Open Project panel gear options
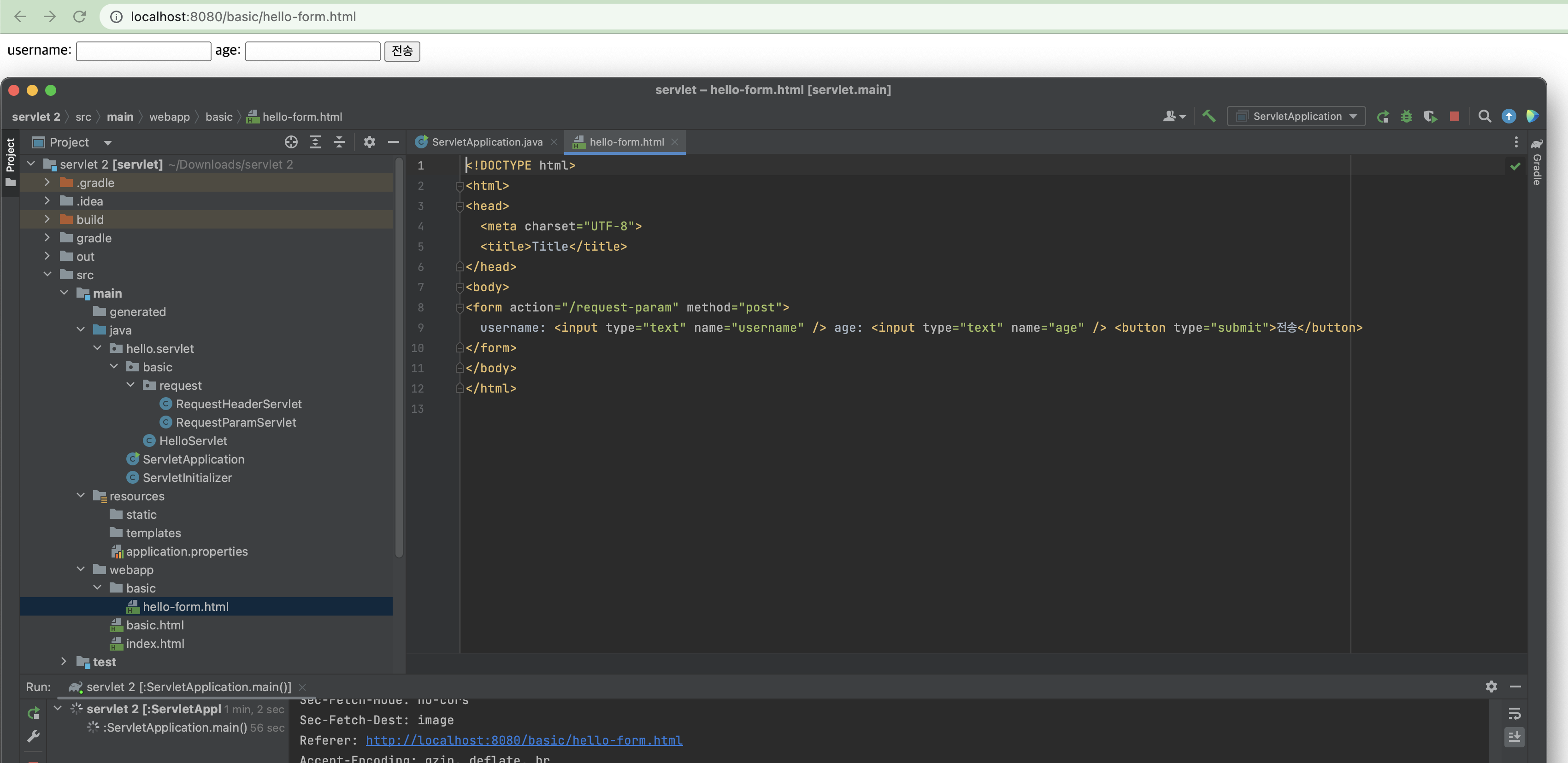 point(370,142)
